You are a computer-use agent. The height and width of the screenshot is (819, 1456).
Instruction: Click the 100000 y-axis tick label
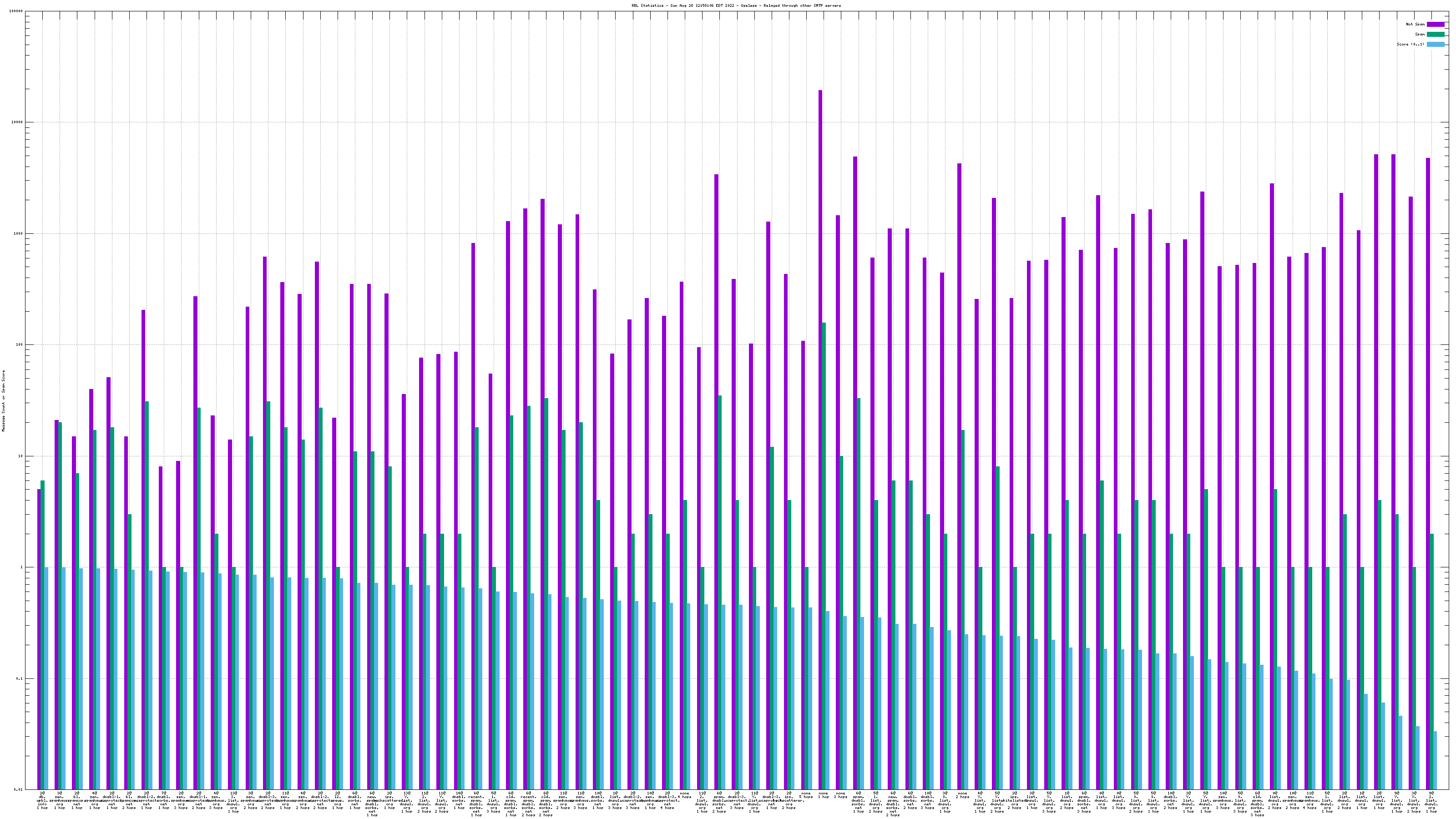pyautogui.click(x=16, y=11)
